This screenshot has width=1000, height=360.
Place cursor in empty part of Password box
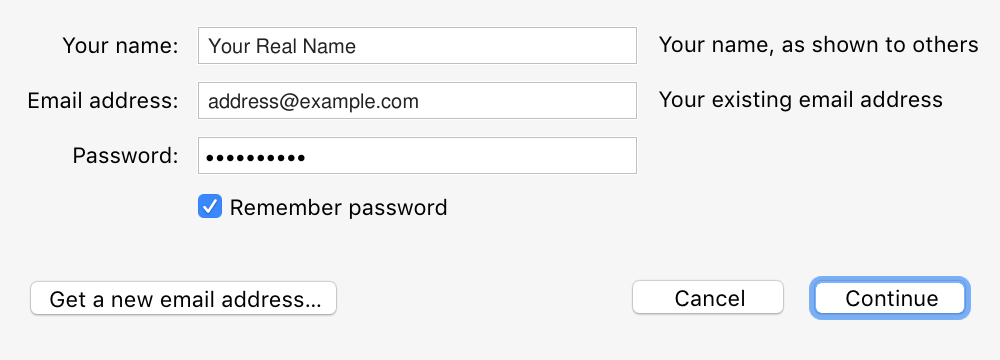[471, 155]
